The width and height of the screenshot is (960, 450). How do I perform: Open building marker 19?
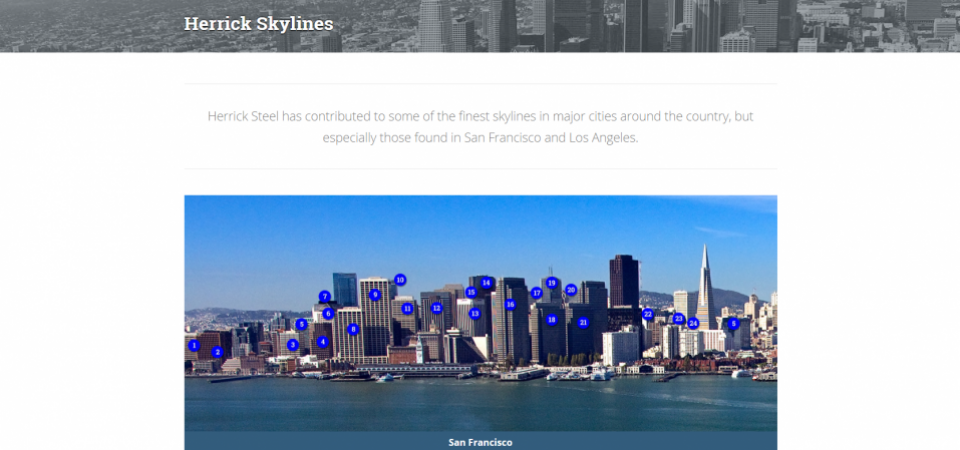(551, 283)
